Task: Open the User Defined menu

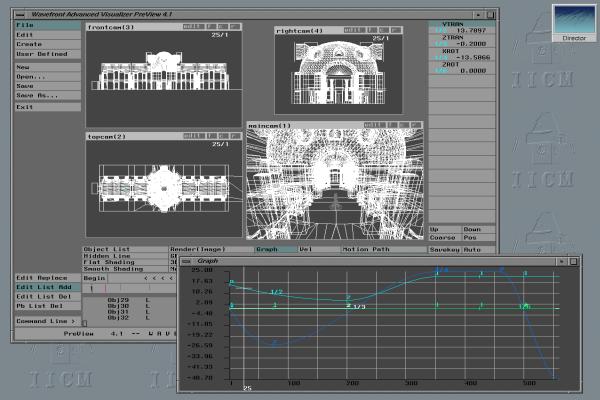Action: tap(48, 54)
